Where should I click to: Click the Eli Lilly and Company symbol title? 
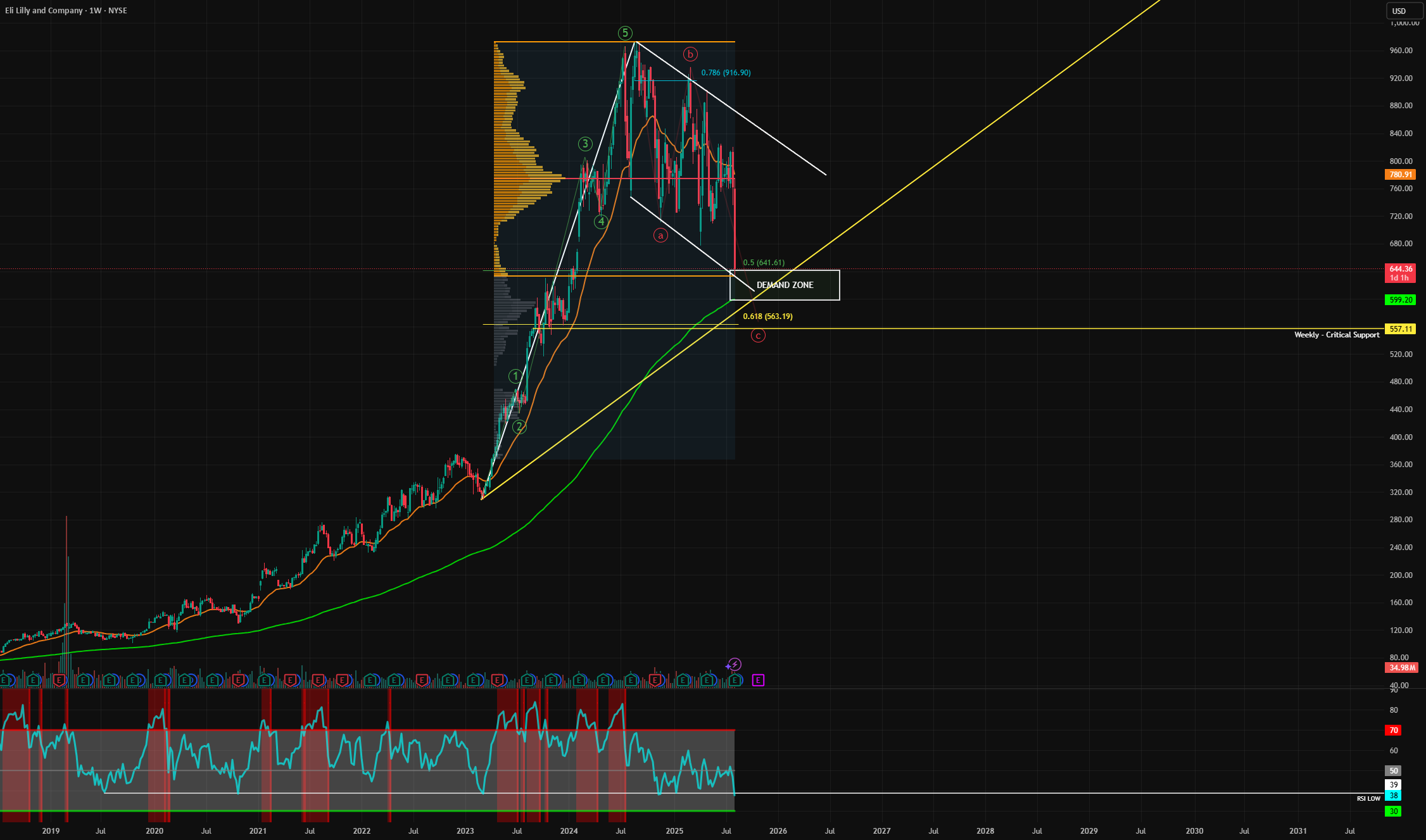point(44,11)
